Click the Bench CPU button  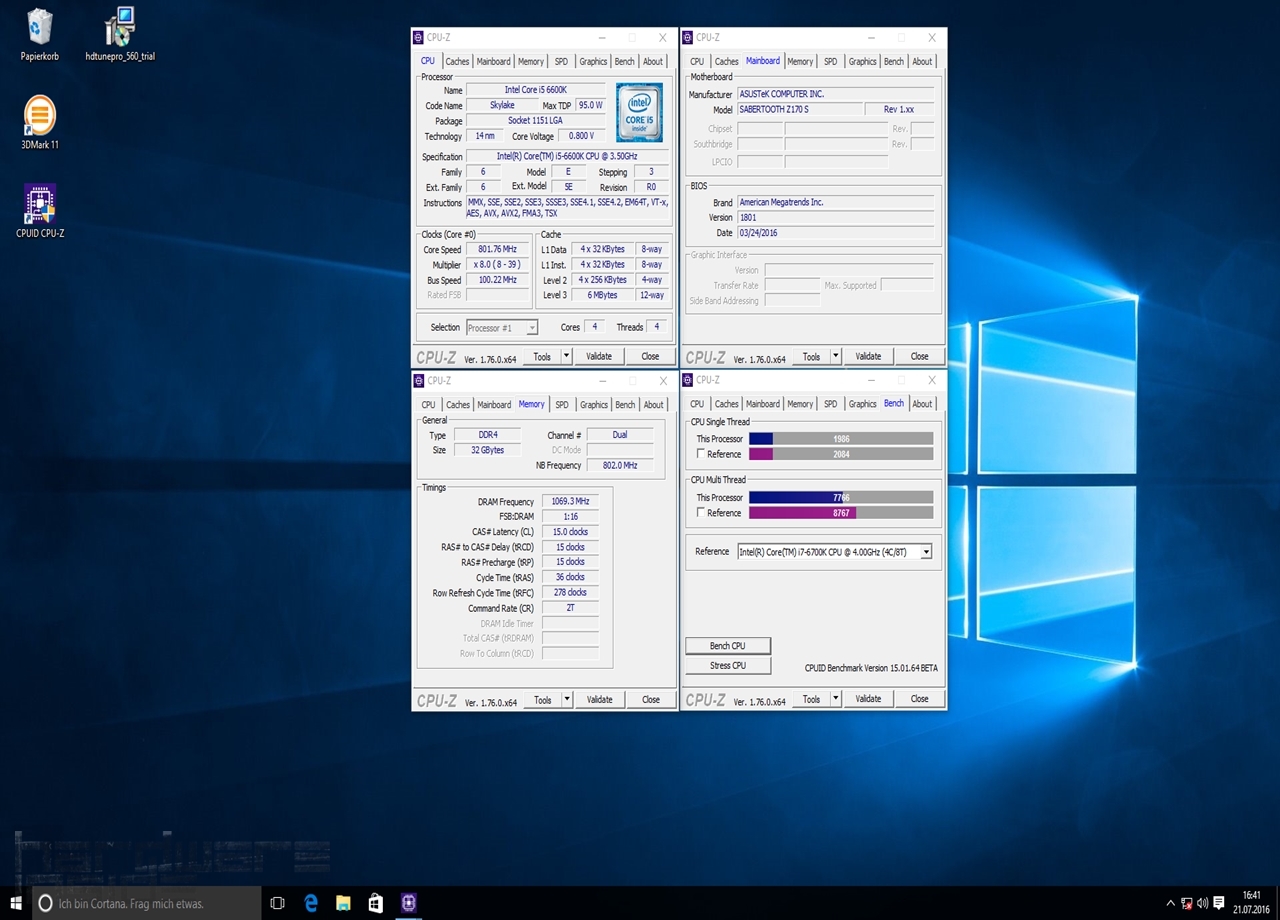[728, 646]
